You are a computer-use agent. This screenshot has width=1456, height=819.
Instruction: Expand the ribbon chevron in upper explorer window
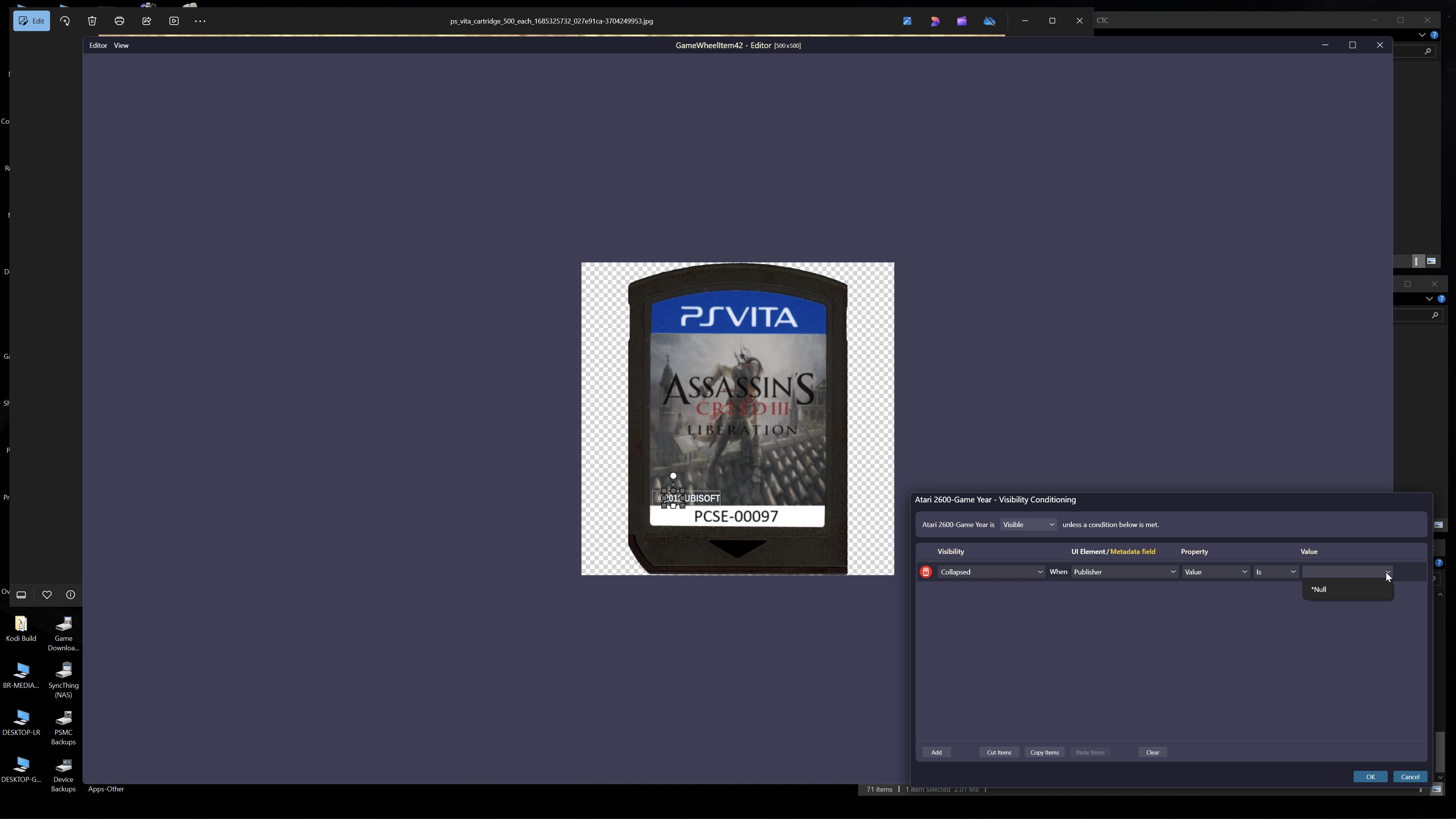point(1421,35)
